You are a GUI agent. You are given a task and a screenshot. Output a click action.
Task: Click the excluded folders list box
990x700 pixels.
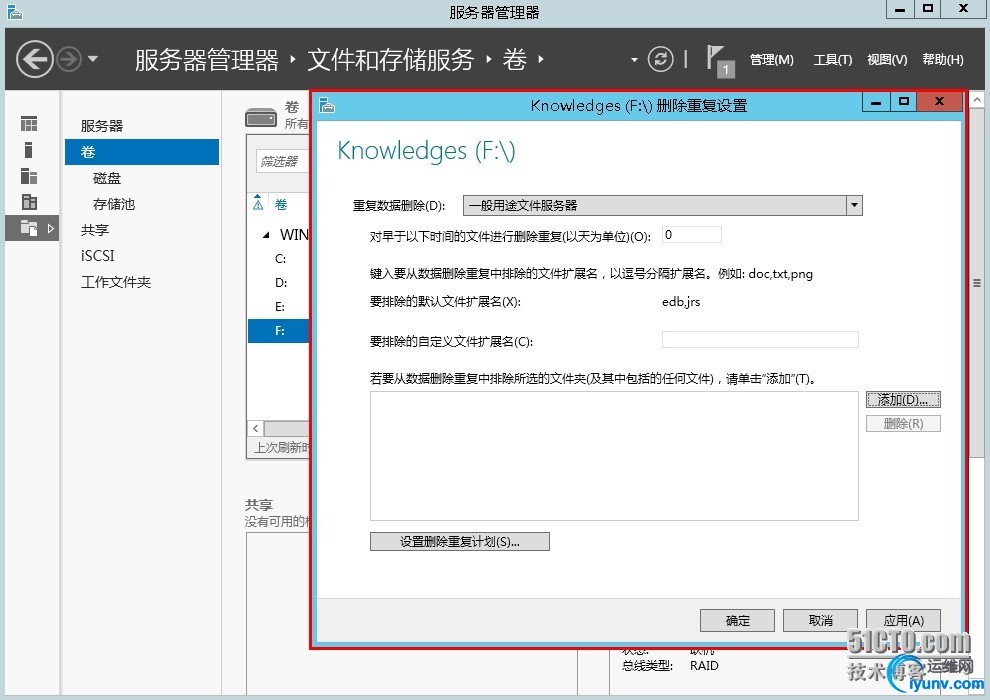(614, 456)
